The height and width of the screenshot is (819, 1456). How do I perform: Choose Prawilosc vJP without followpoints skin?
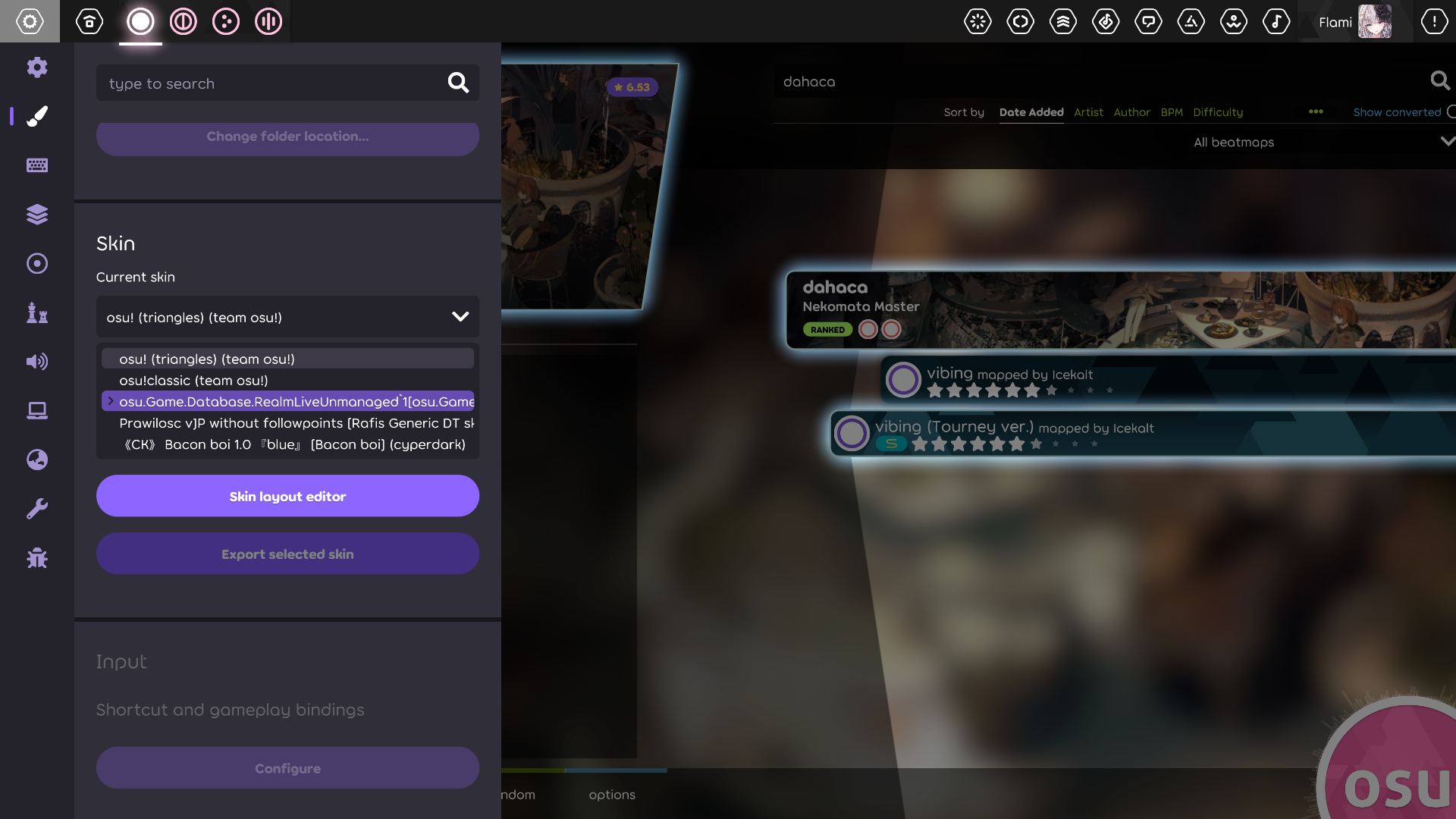tap(287, 422)
